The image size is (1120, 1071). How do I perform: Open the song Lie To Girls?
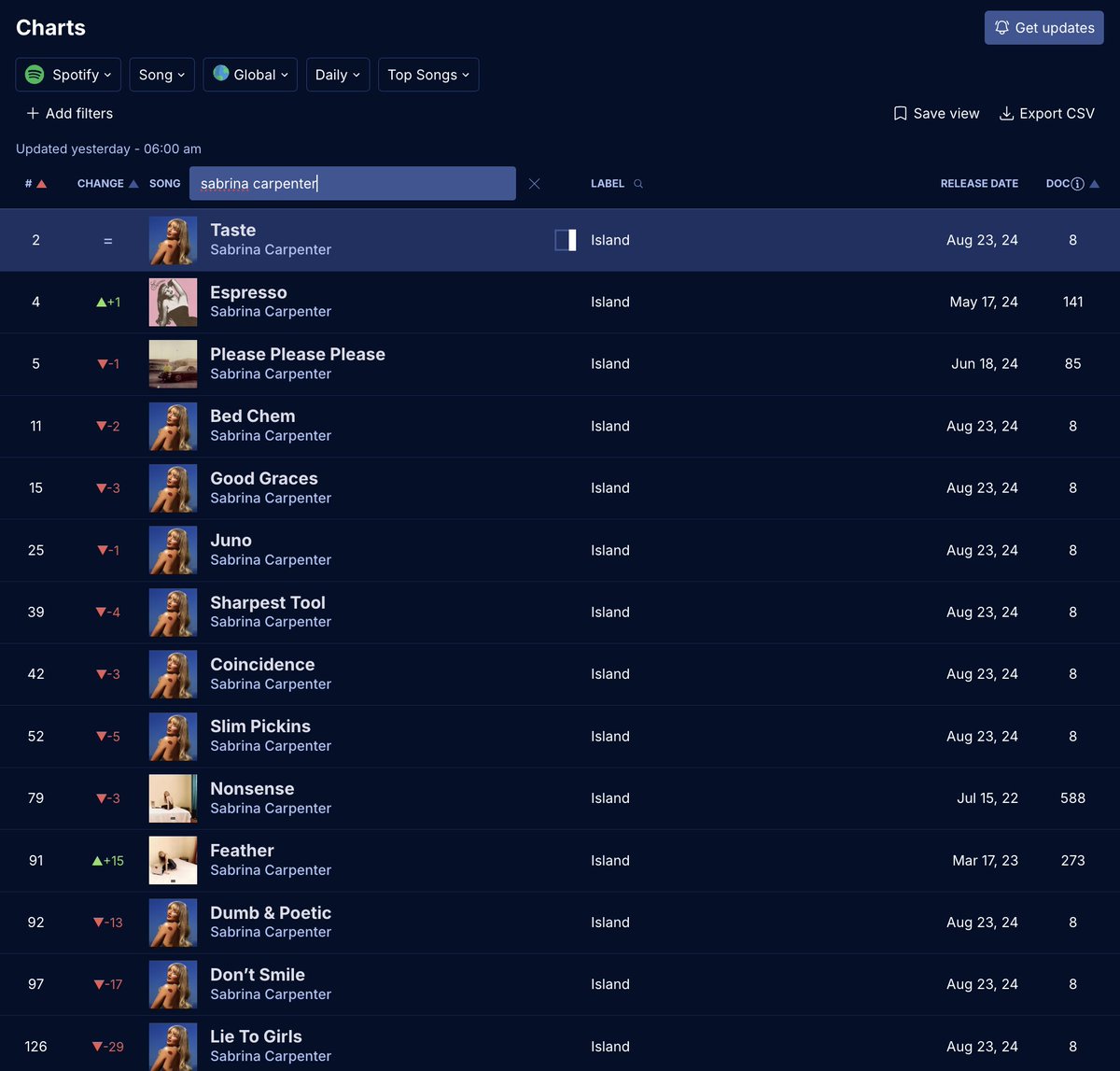point(256,1036)
